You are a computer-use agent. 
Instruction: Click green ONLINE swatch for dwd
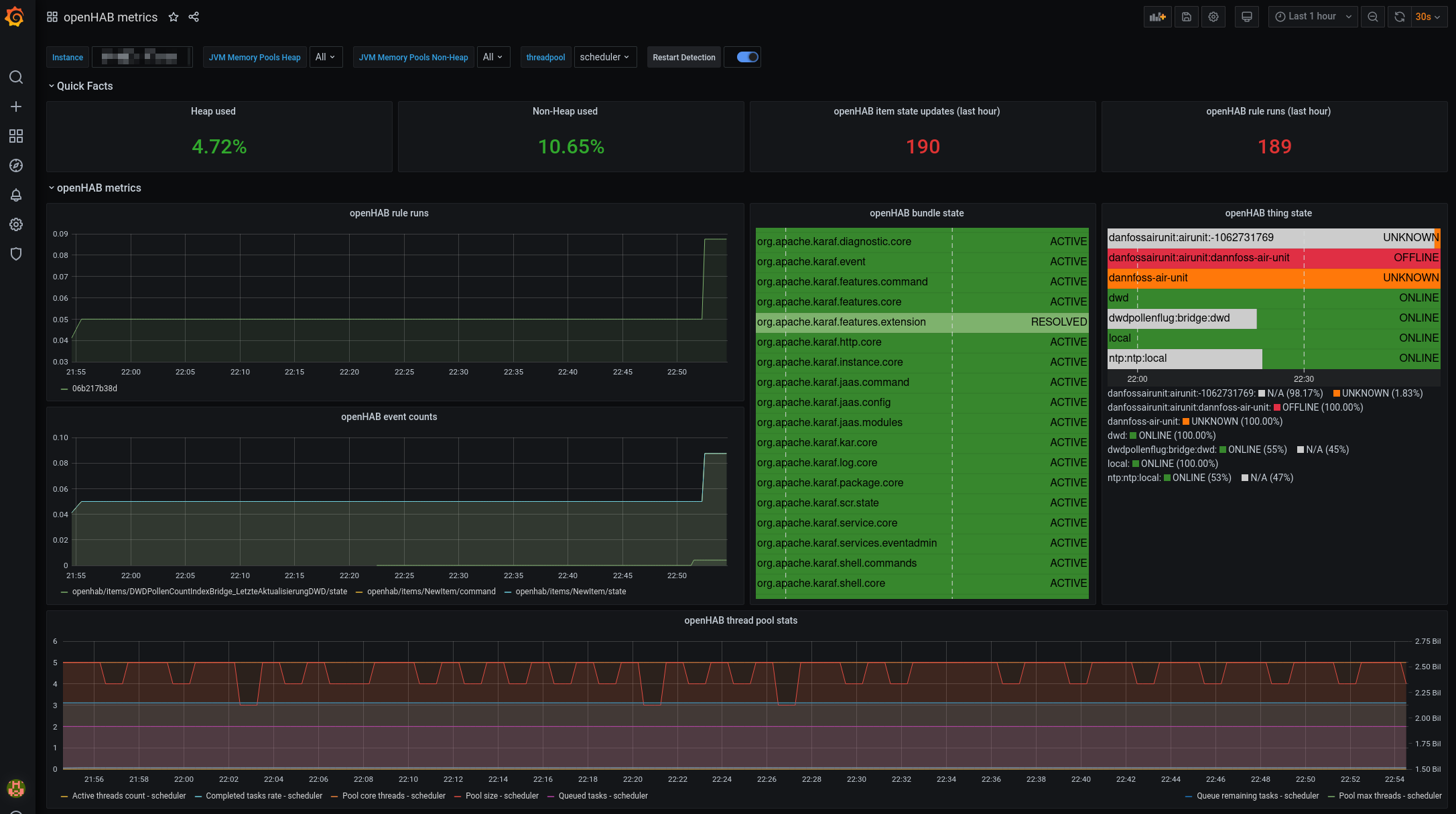pyautogui.click(x=1133, y=435)
